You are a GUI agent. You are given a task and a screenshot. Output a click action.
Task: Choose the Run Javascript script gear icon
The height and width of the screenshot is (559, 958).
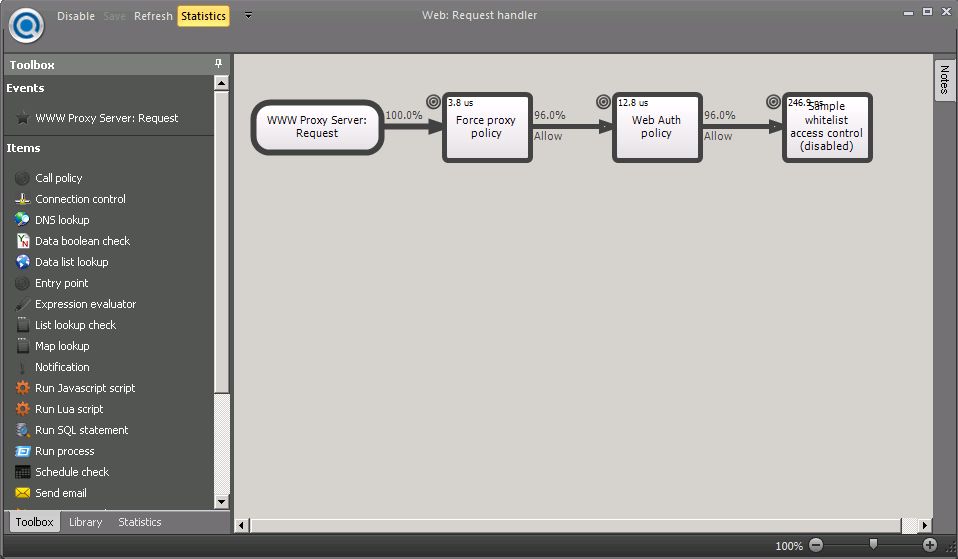[23, 388]
